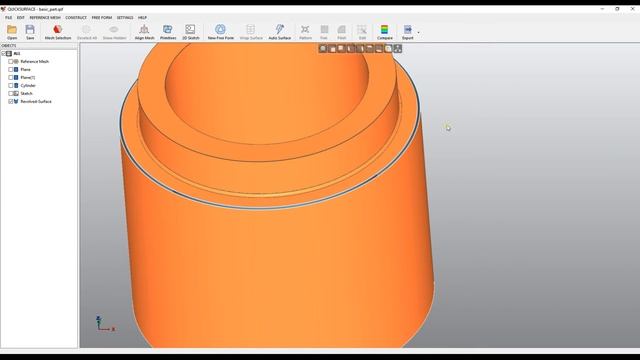Click the Pattern toolbar icon

click(x=305, y=32)
